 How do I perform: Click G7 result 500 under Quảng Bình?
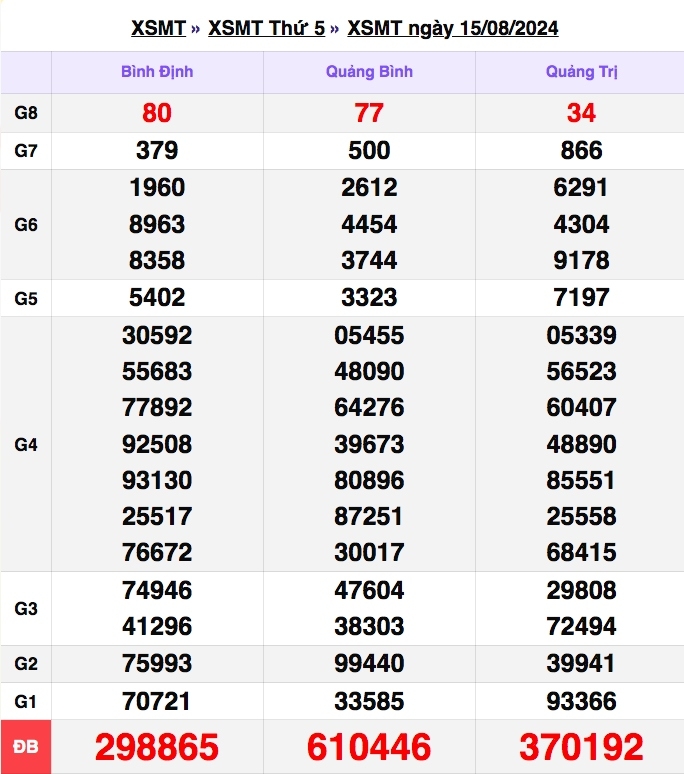coord(369,150)
